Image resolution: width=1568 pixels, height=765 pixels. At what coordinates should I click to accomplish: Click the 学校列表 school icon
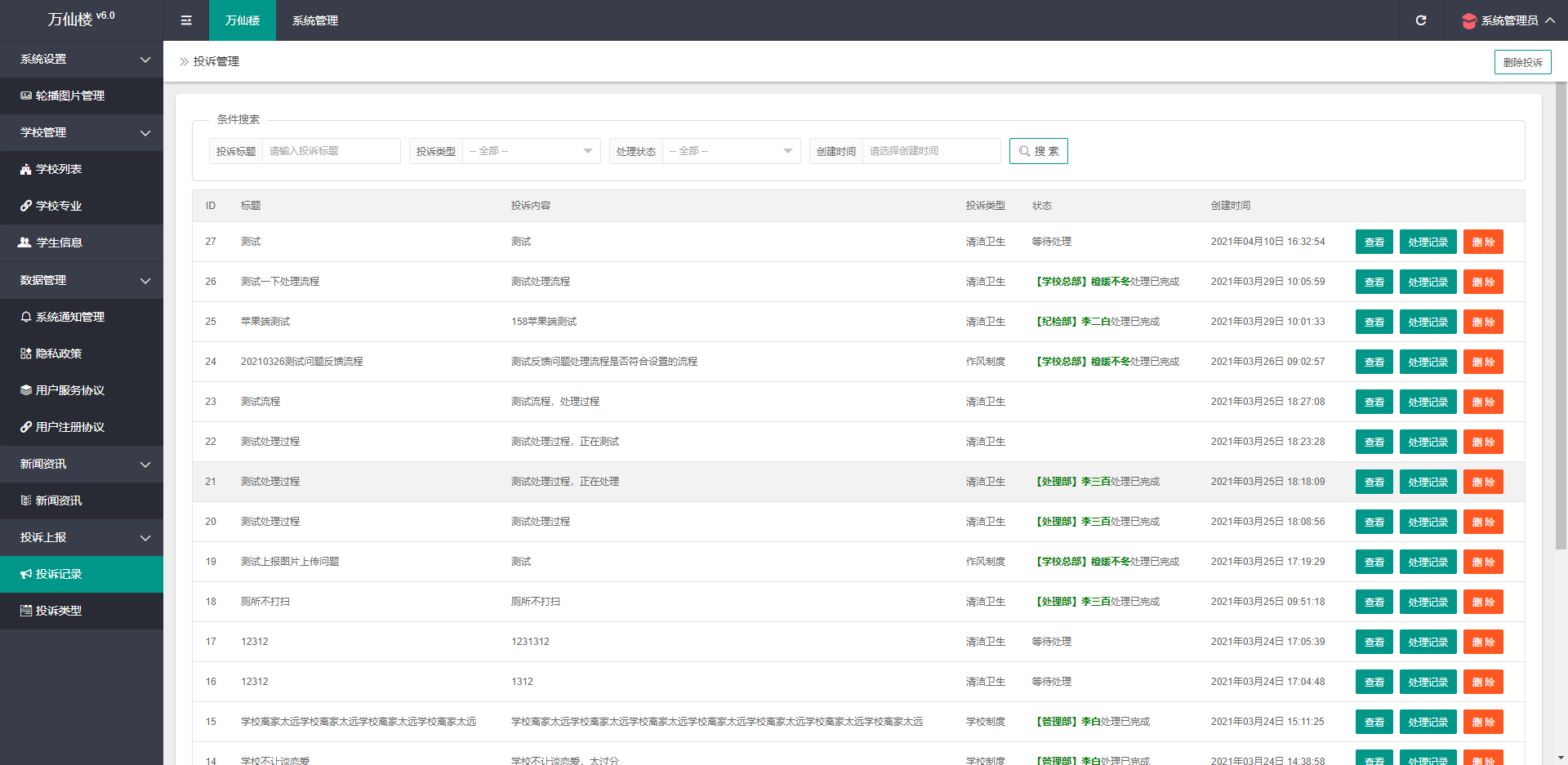pos(26,169)
